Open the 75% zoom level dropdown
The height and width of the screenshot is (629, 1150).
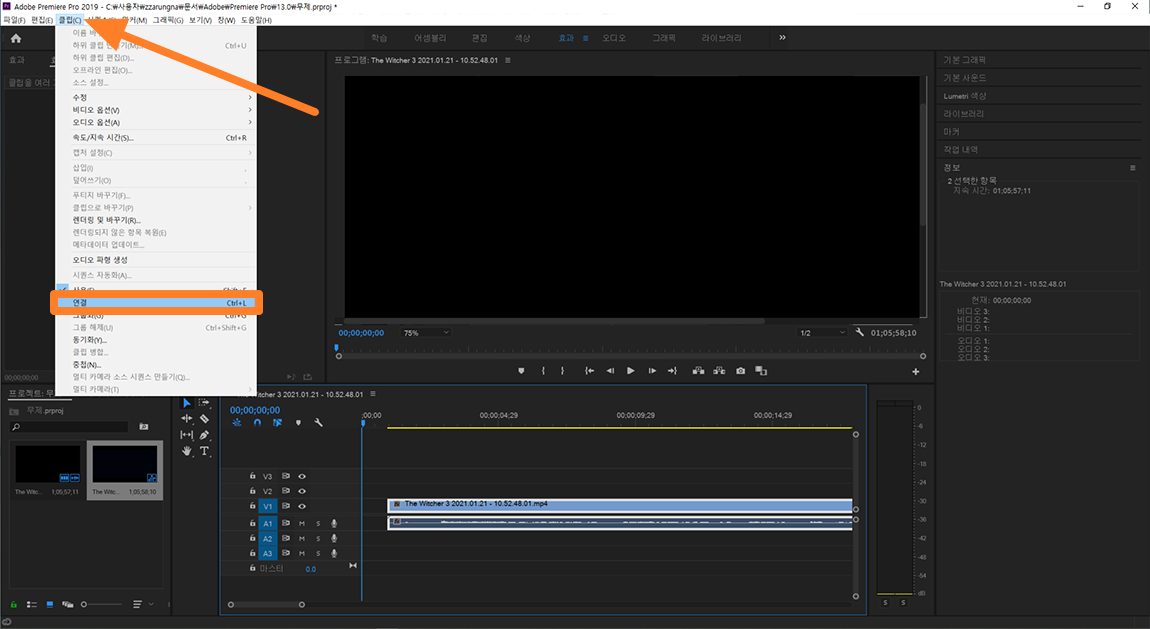tap(426, 333)
